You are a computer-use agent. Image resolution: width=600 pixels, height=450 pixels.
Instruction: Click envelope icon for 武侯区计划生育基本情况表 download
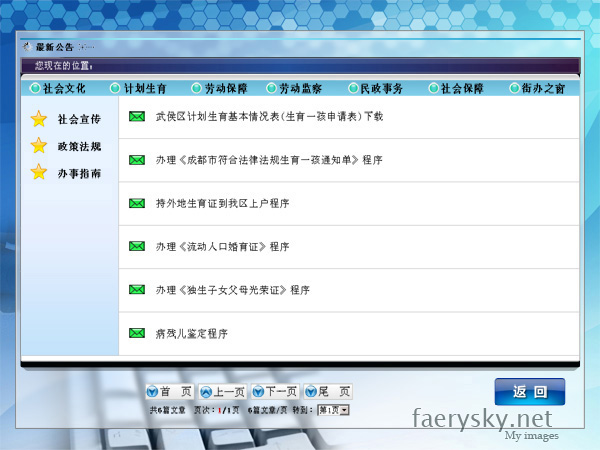(137, 117)
